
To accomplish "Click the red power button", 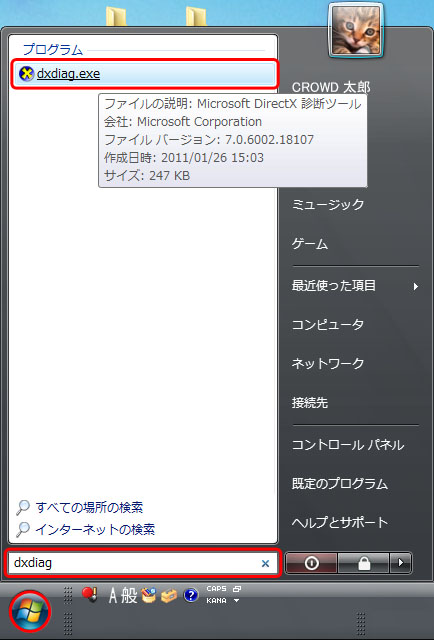I will (x=312, y=563).
